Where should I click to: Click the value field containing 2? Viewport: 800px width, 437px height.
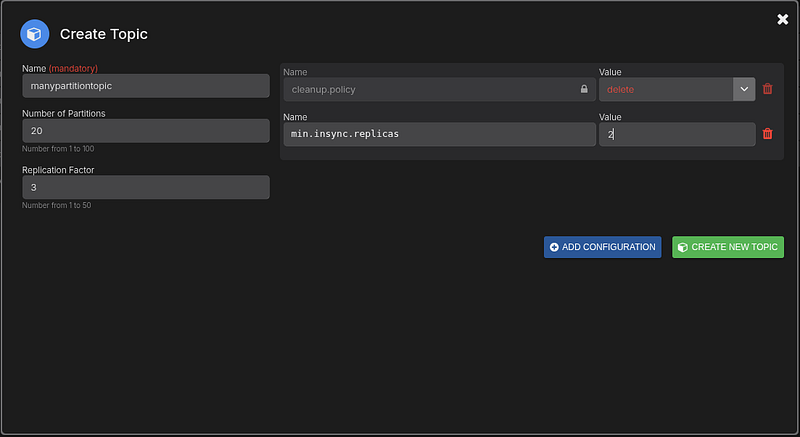click(x=677, y=134)
